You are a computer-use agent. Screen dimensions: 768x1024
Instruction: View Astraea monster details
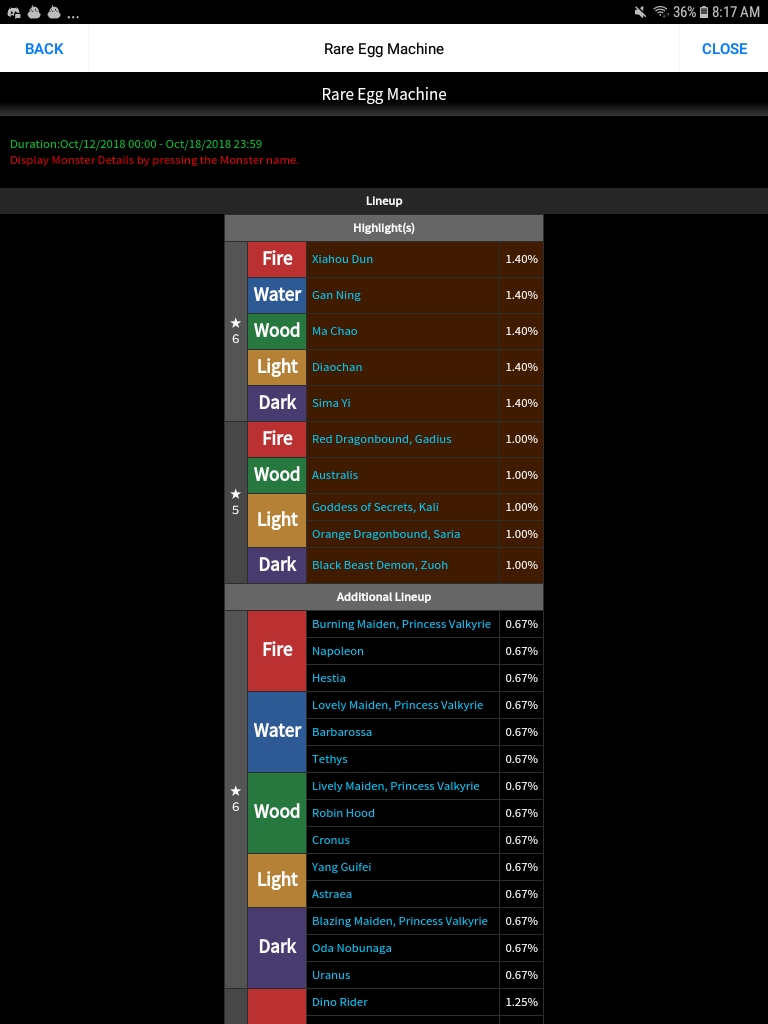(332, 894)
